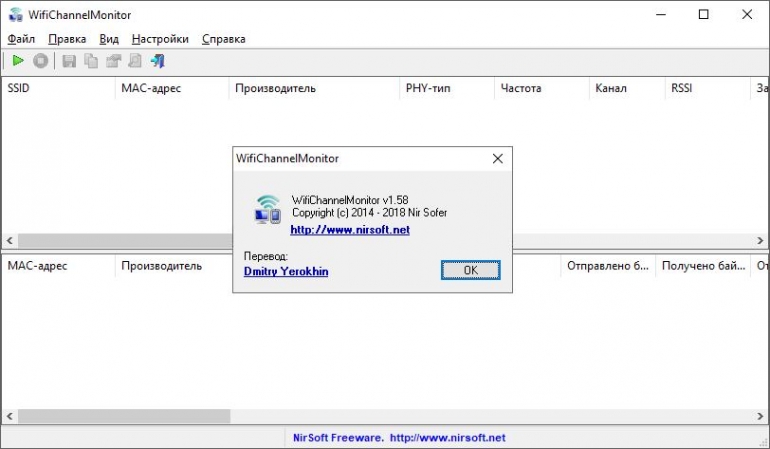The image size is (770, 449).
Task: Click the save (floppy disk) toolbar icon
Action: [69, 61]
